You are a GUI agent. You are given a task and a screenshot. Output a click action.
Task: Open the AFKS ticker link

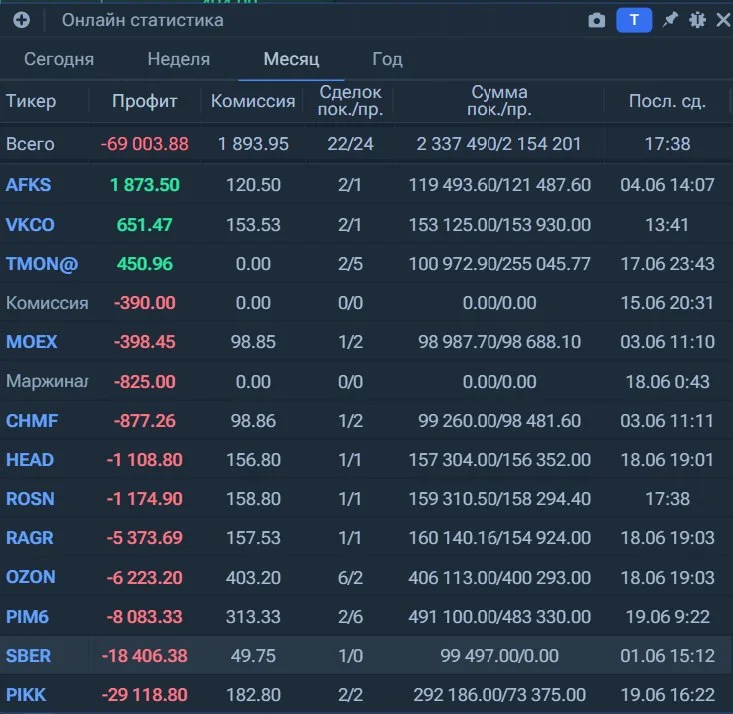[28, 185]
